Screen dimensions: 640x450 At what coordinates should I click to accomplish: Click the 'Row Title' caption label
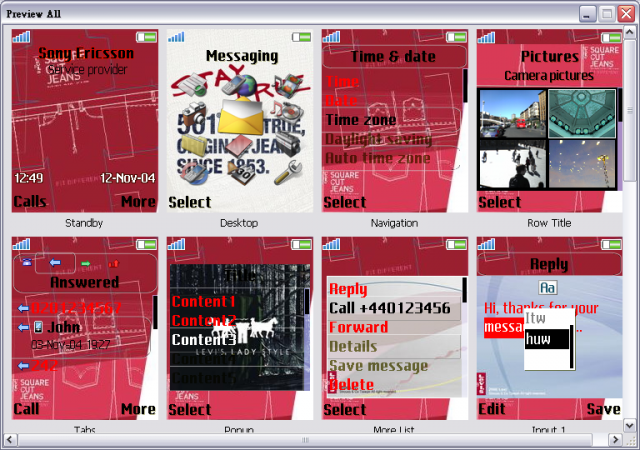click(x=549, y=223)
